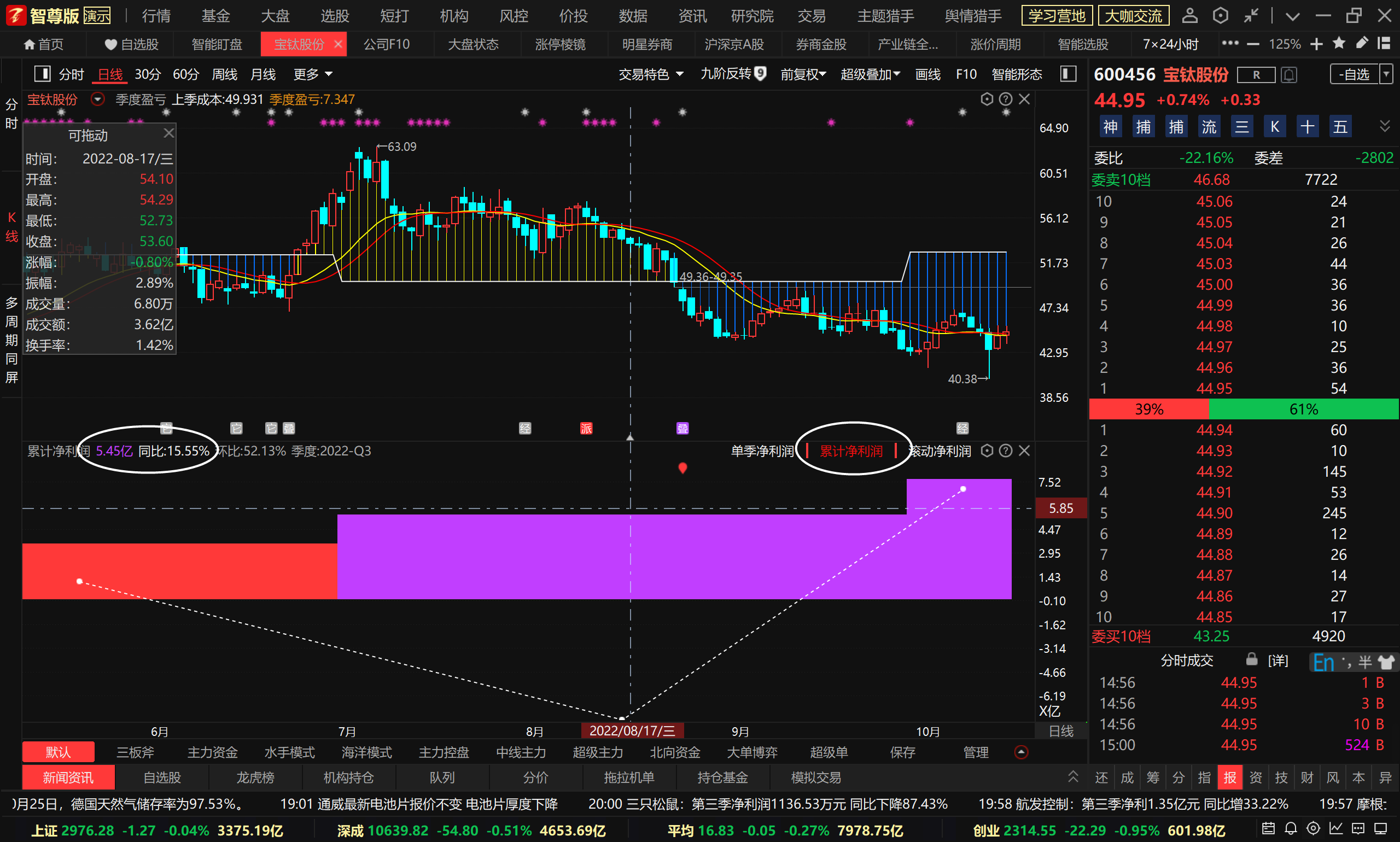This screenshot has width=1400, height=842.
Task: Switch indicator to 滚动净利润
Action: [x=940, y=451]
